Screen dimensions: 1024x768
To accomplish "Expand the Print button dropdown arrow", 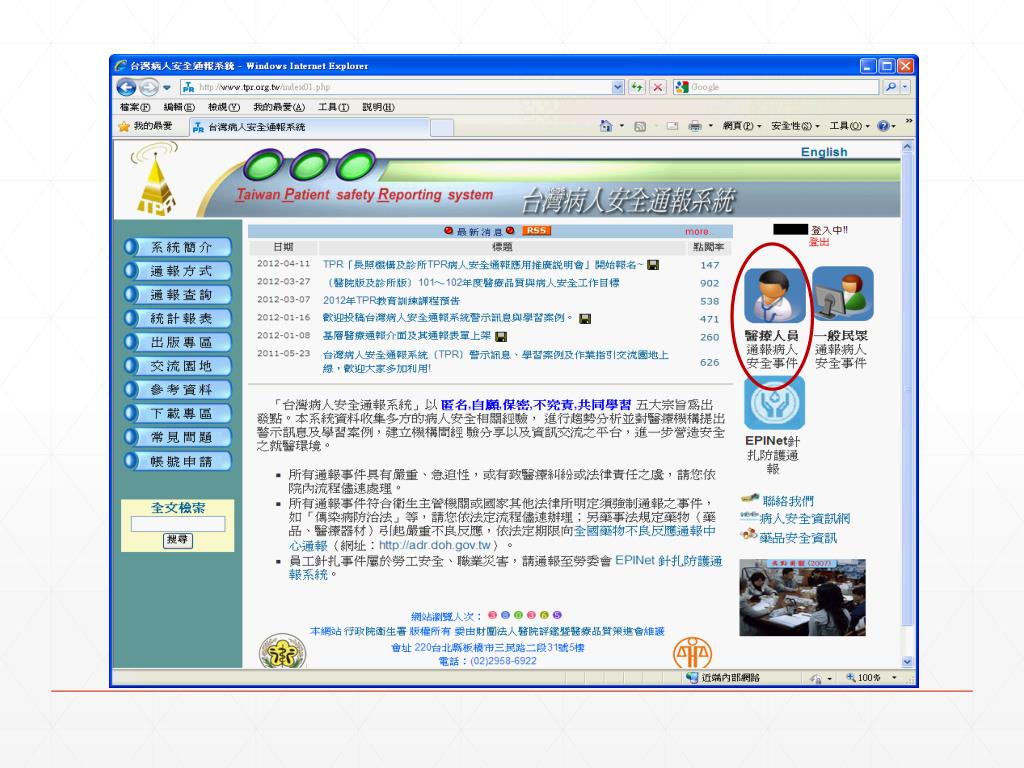I will tap(711, 126).
